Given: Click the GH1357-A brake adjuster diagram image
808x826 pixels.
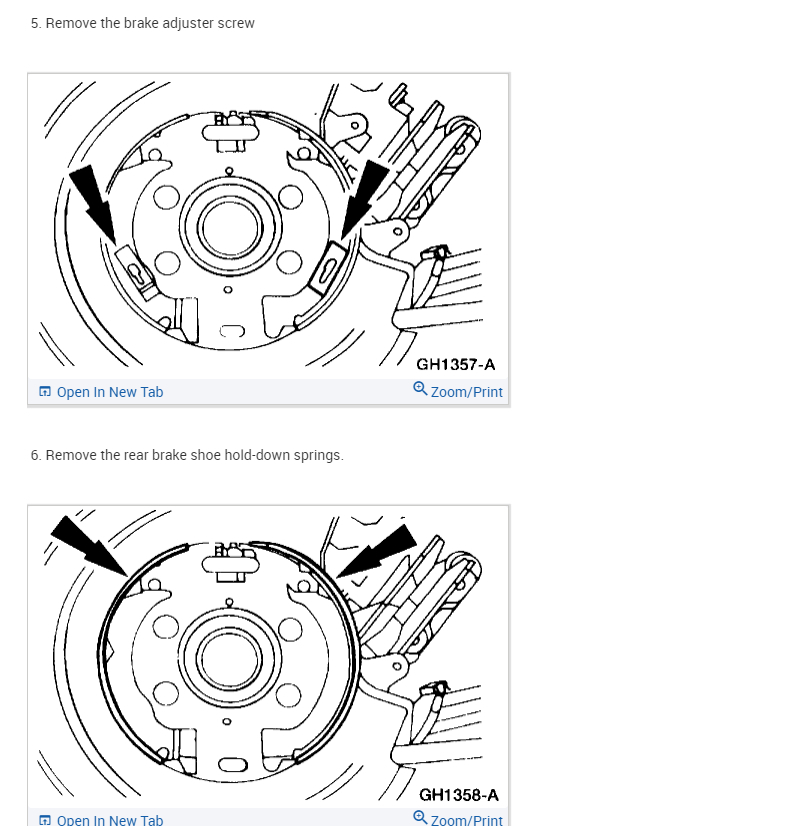Looking at the screenshot, I should pos(268,227).
